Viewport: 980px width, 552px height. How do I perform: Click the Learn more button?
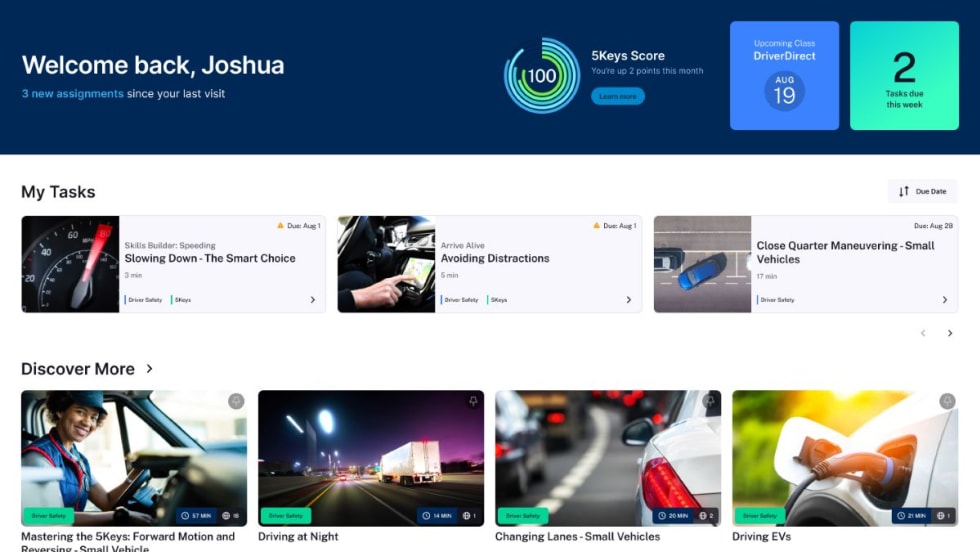click(x=618, y=96)
